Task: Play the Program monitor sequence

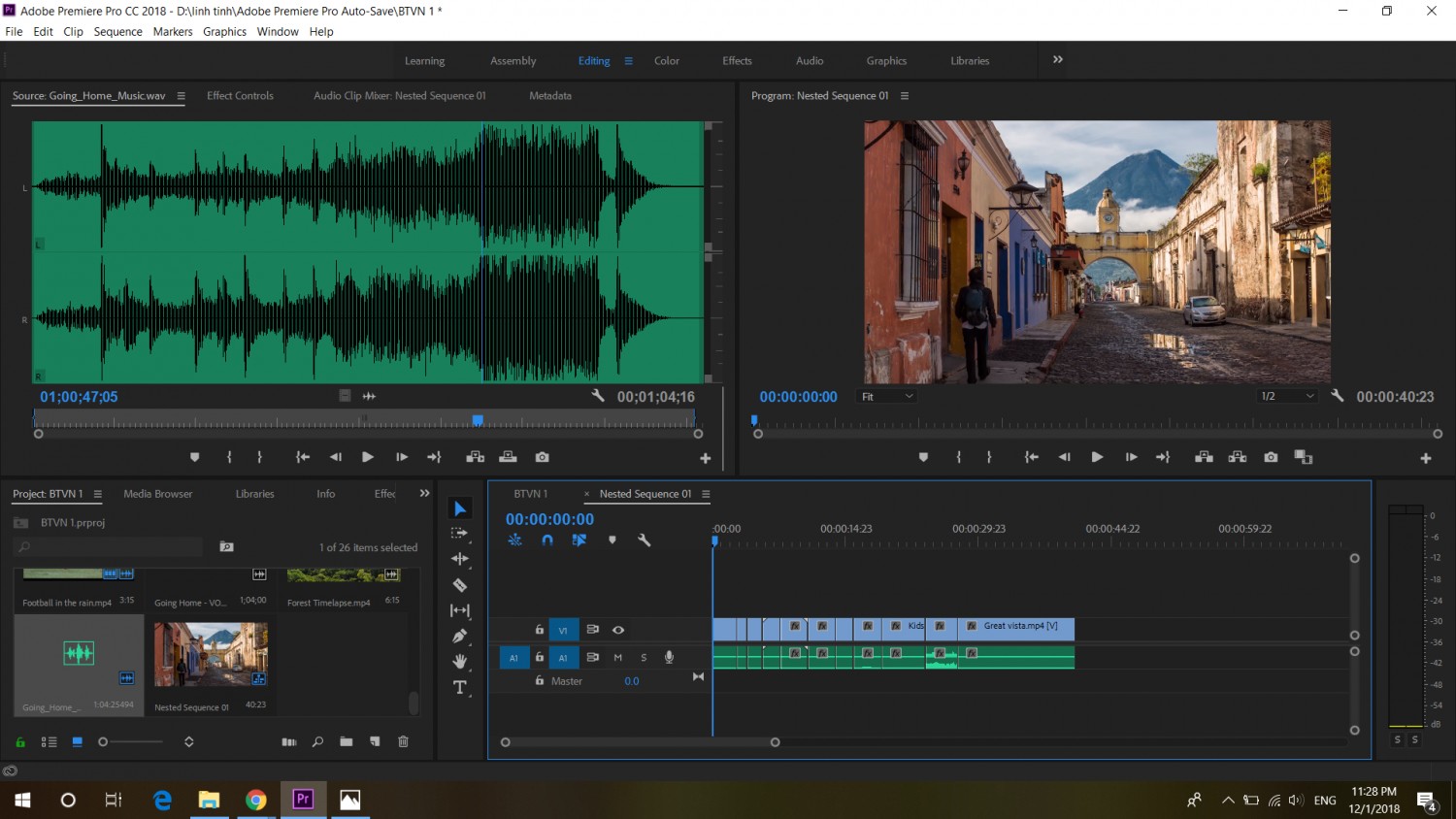Action: [1097, 457]
